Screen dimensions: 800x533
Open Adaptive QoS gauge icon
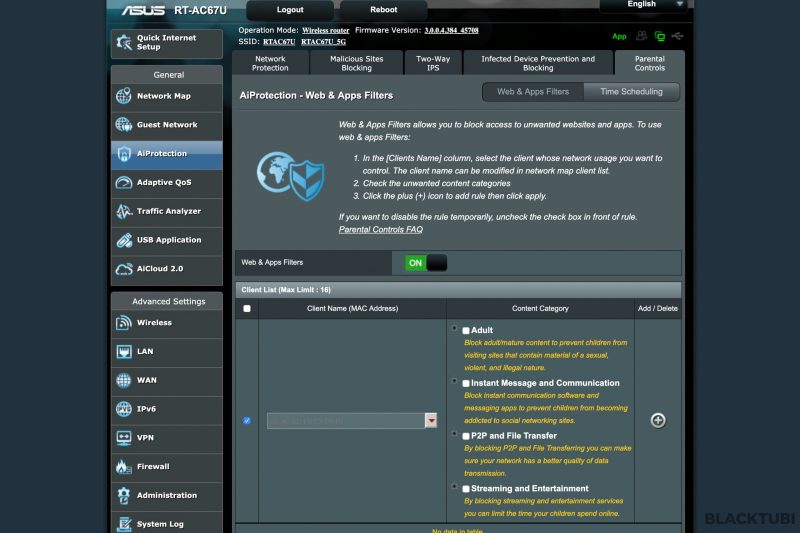click(x=123, y=182)
